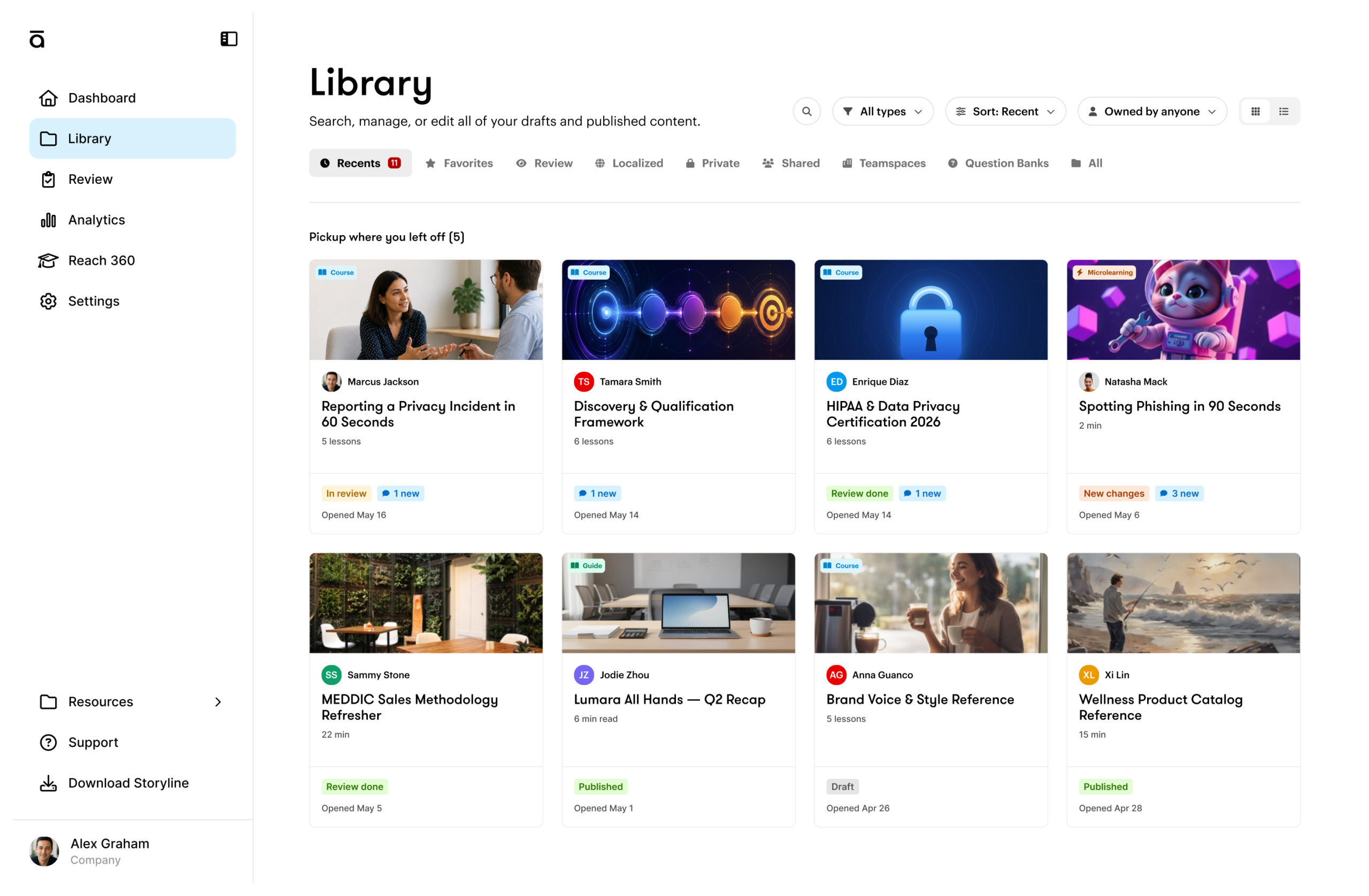Switch to the Localized tab

pos(629,164)
